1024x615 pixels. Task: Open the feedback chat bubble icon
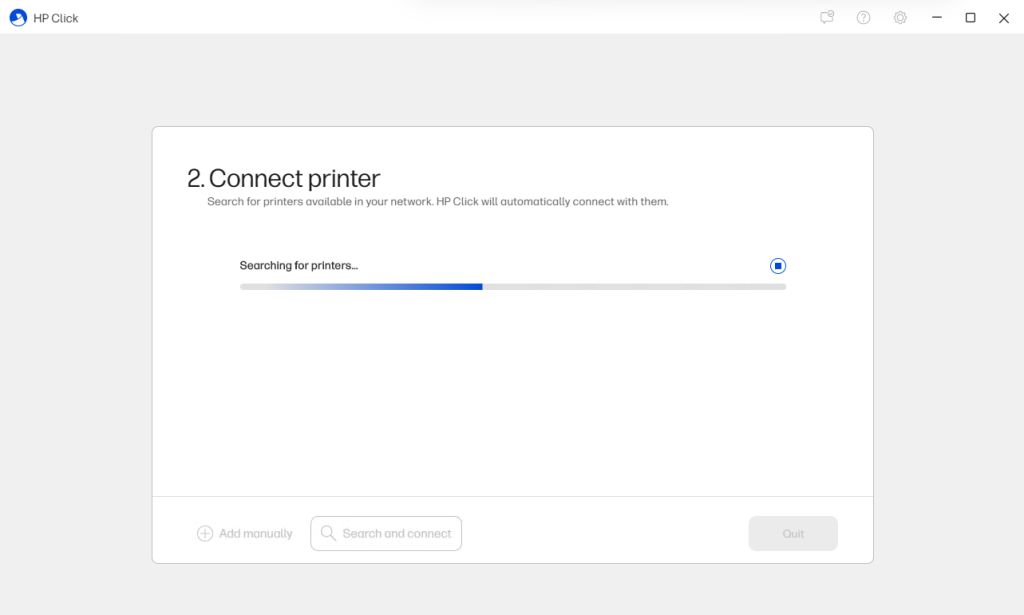click(827, 18)
